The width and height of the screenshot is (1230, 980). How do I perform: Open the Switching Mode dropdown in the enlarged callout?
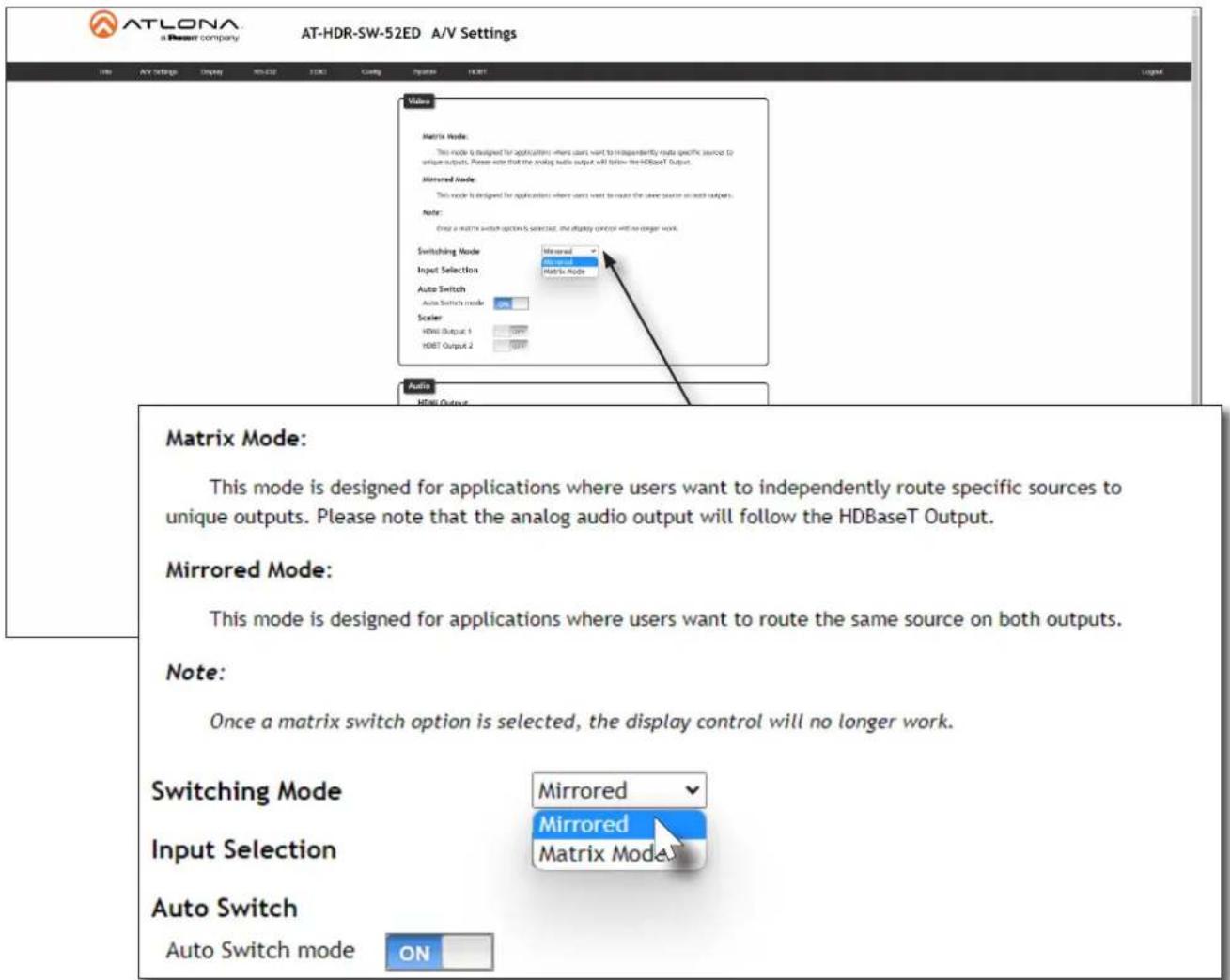pyautogui.click(x=619, y=790)
